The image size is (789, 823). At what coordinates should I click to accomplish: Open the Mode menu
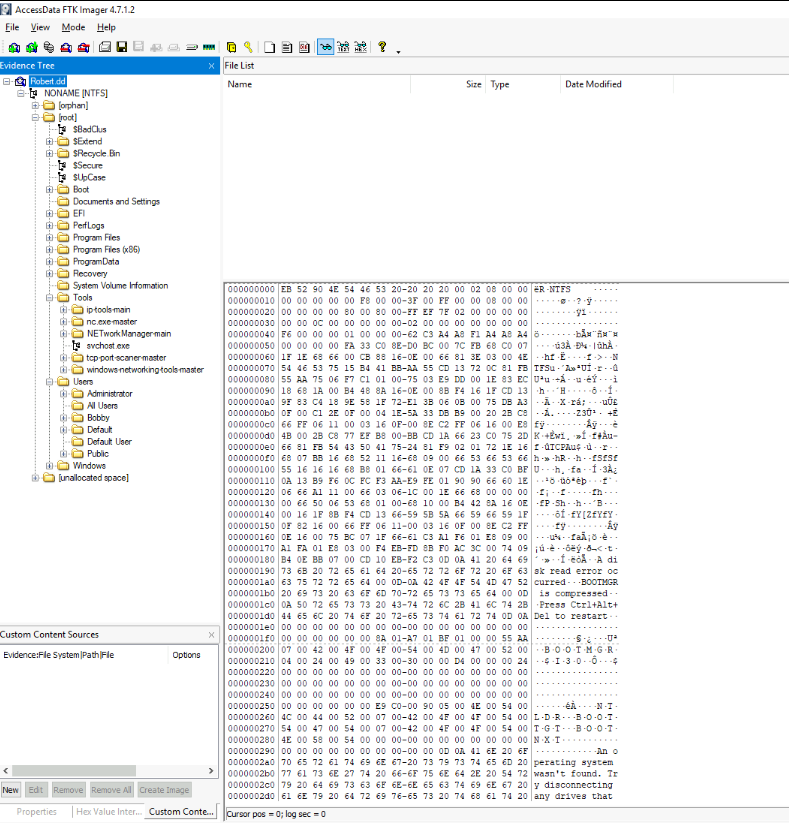(73, 27)
